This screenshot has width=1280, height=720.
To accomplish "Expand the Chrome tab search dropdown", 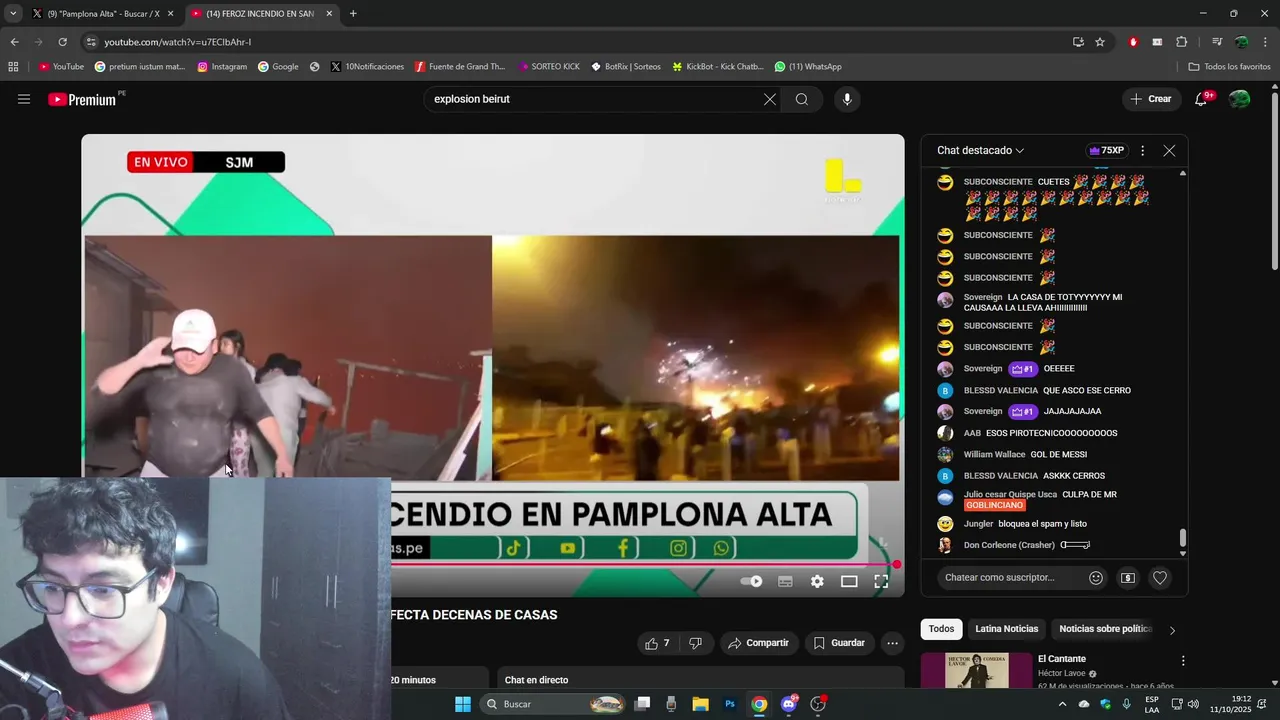I will click(13, 14).
